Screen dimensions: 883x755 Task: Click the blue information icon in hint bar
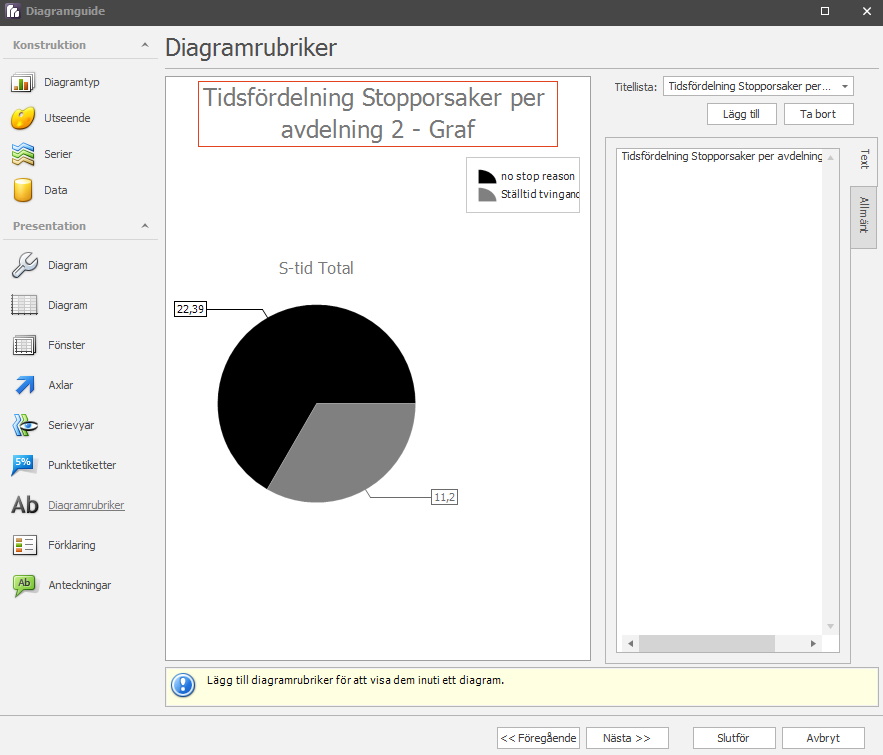(x=183, y=685)
